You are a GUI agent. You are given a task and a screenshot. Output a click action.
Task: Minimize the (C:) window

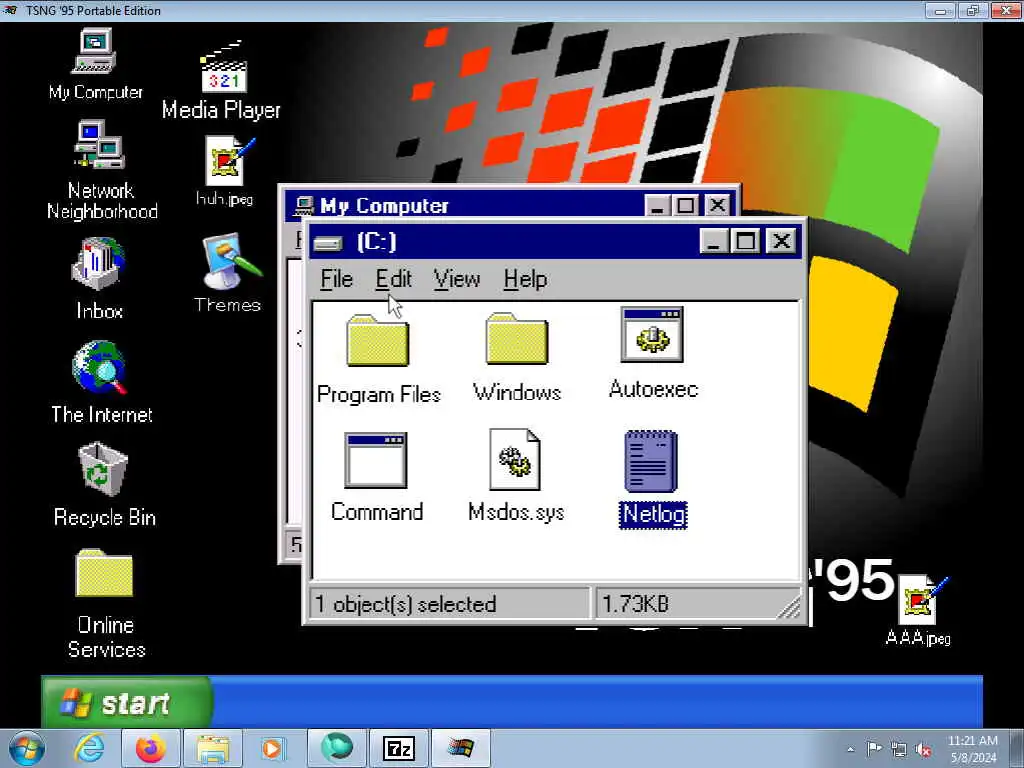714,241
